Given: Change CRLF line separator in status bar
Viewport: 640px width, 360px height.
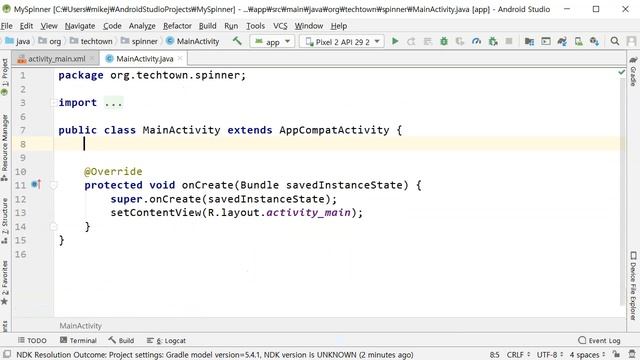Looking at the screenshot, I should pos(518,355).
